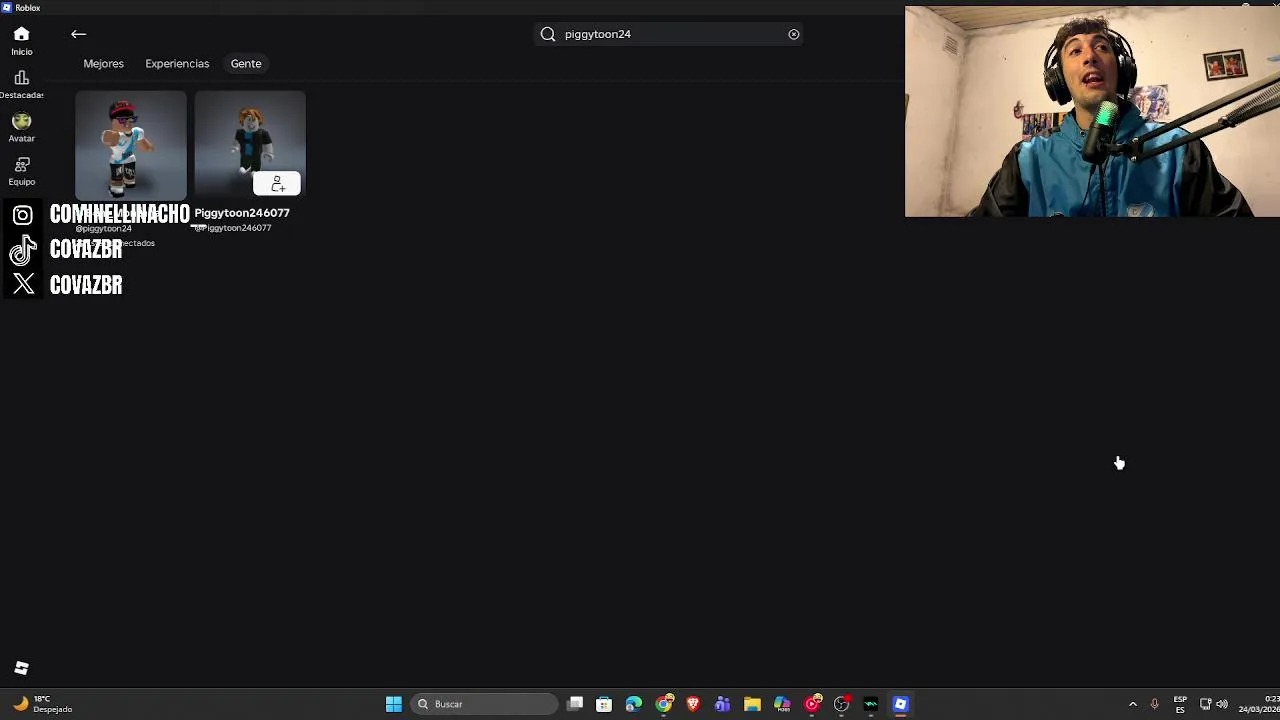The image size is (1280, 720).
Task: Click the microphone tray icon
Action: [1154, 704]
